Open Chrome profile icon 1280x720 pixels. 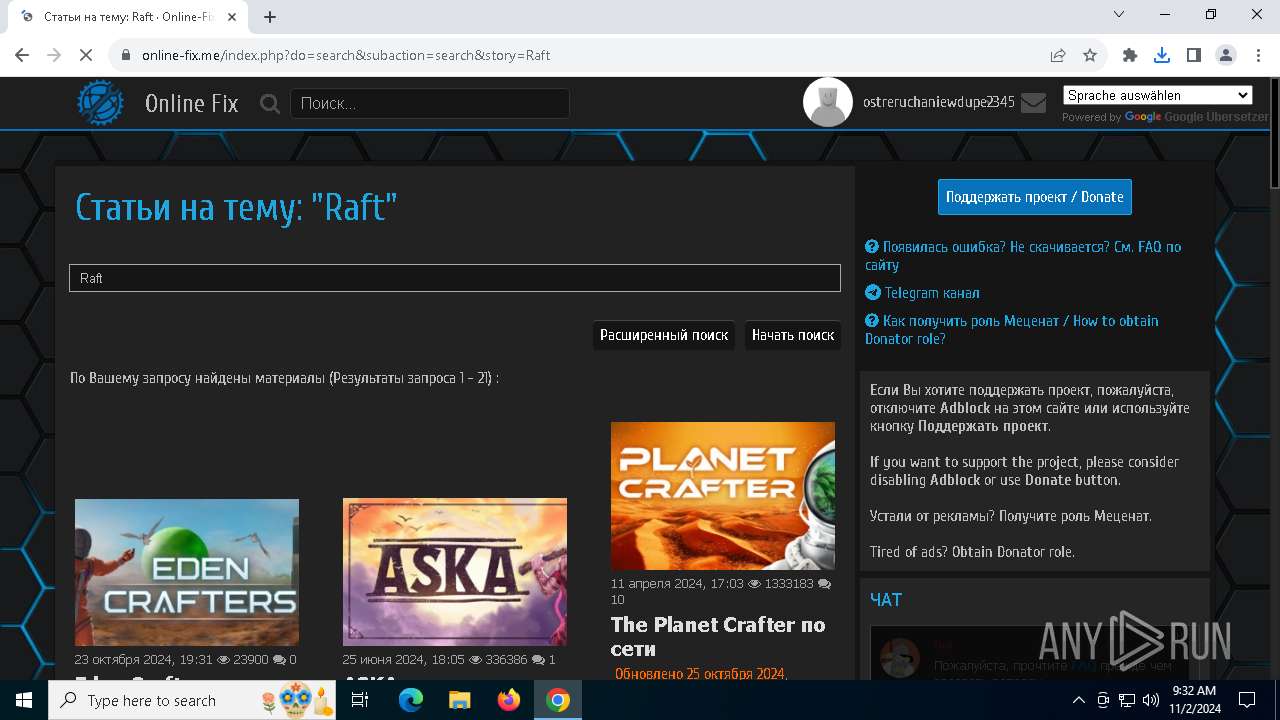click(1226, 55)
